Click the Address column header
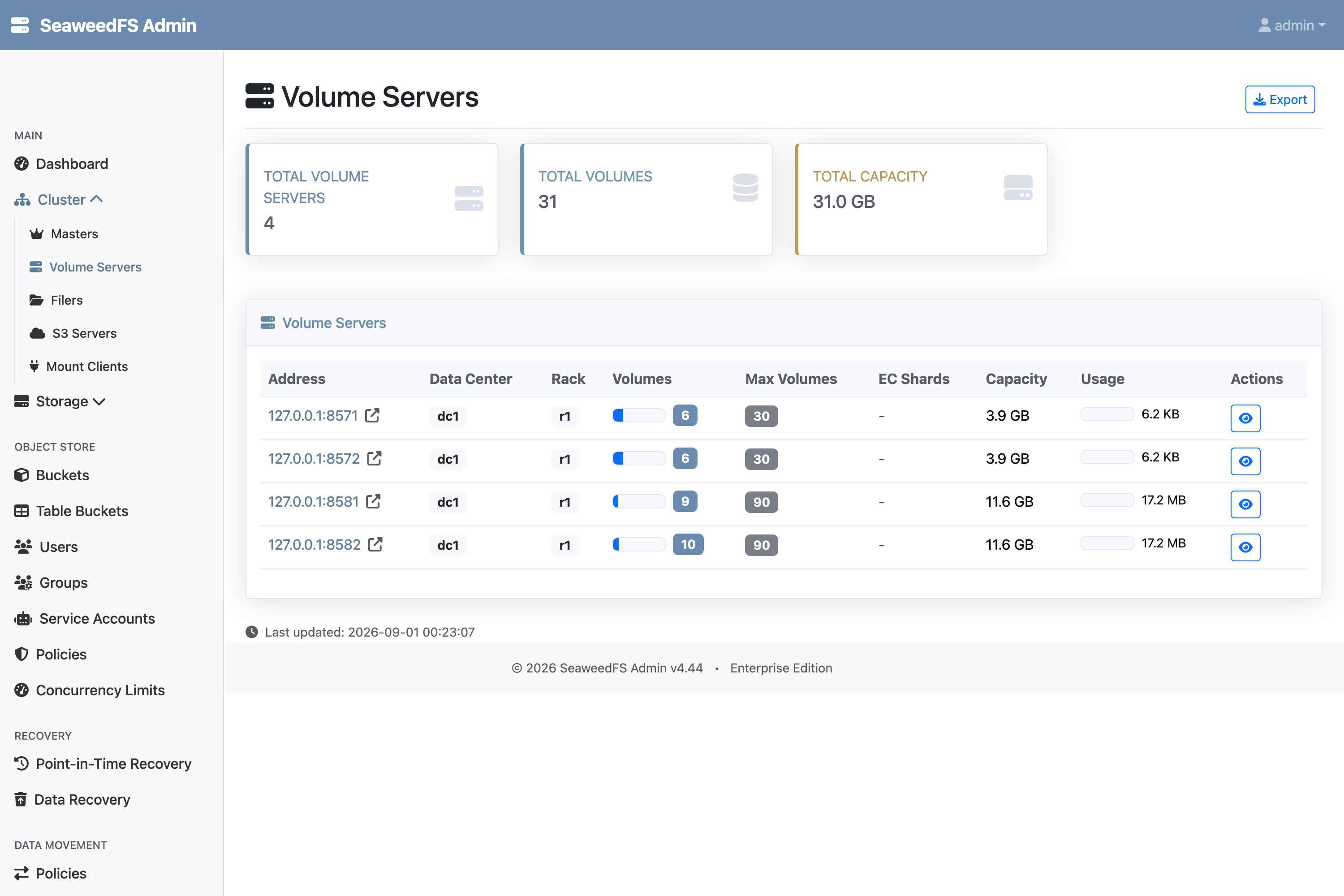Screen dimensions: 1344x896 (297, 379)
